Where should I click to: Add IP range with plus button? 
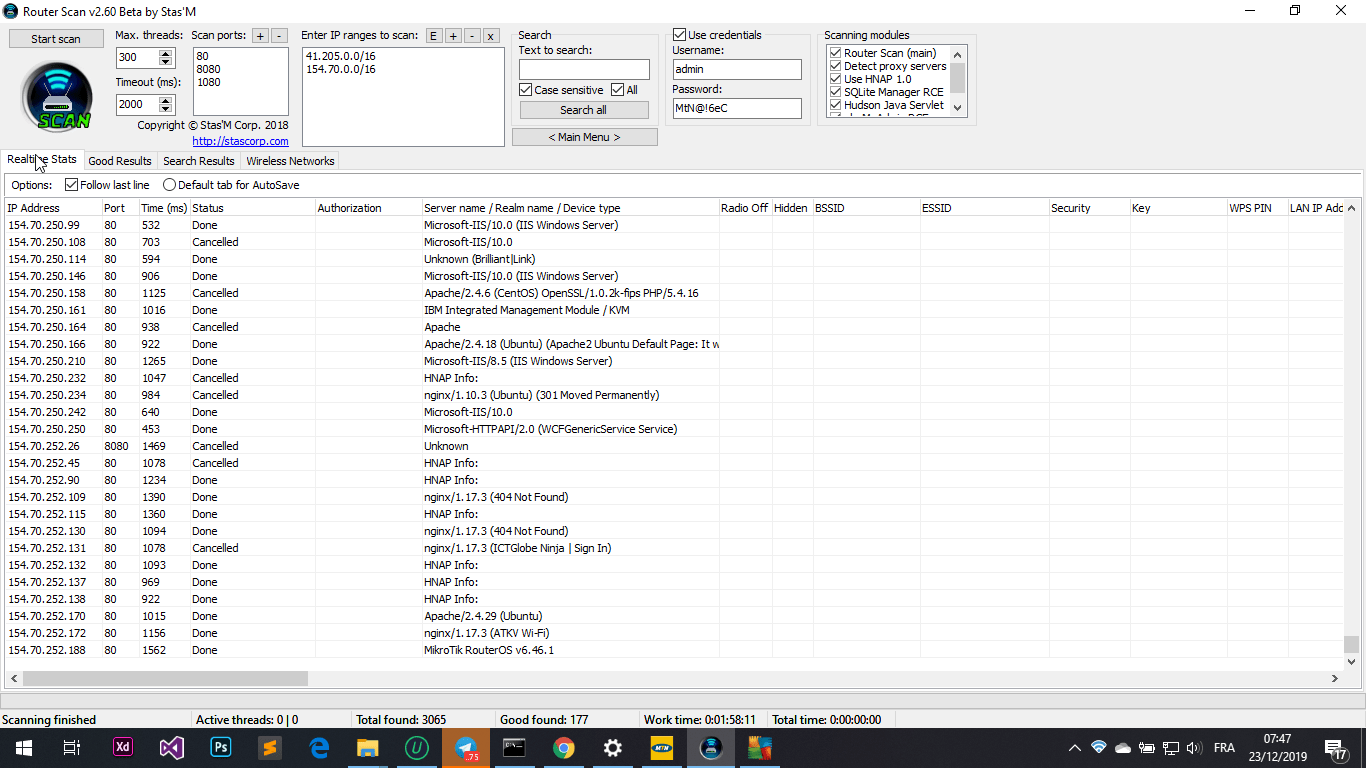453,36
